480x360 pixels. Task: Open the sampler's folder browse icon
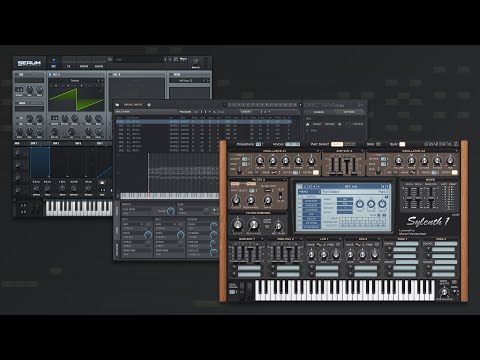117,105
